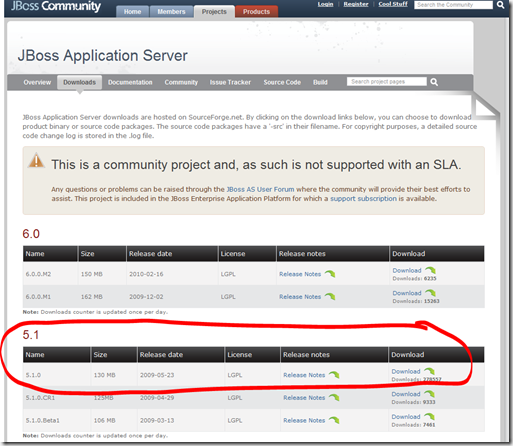Open the Products tab

pos(256,12)
